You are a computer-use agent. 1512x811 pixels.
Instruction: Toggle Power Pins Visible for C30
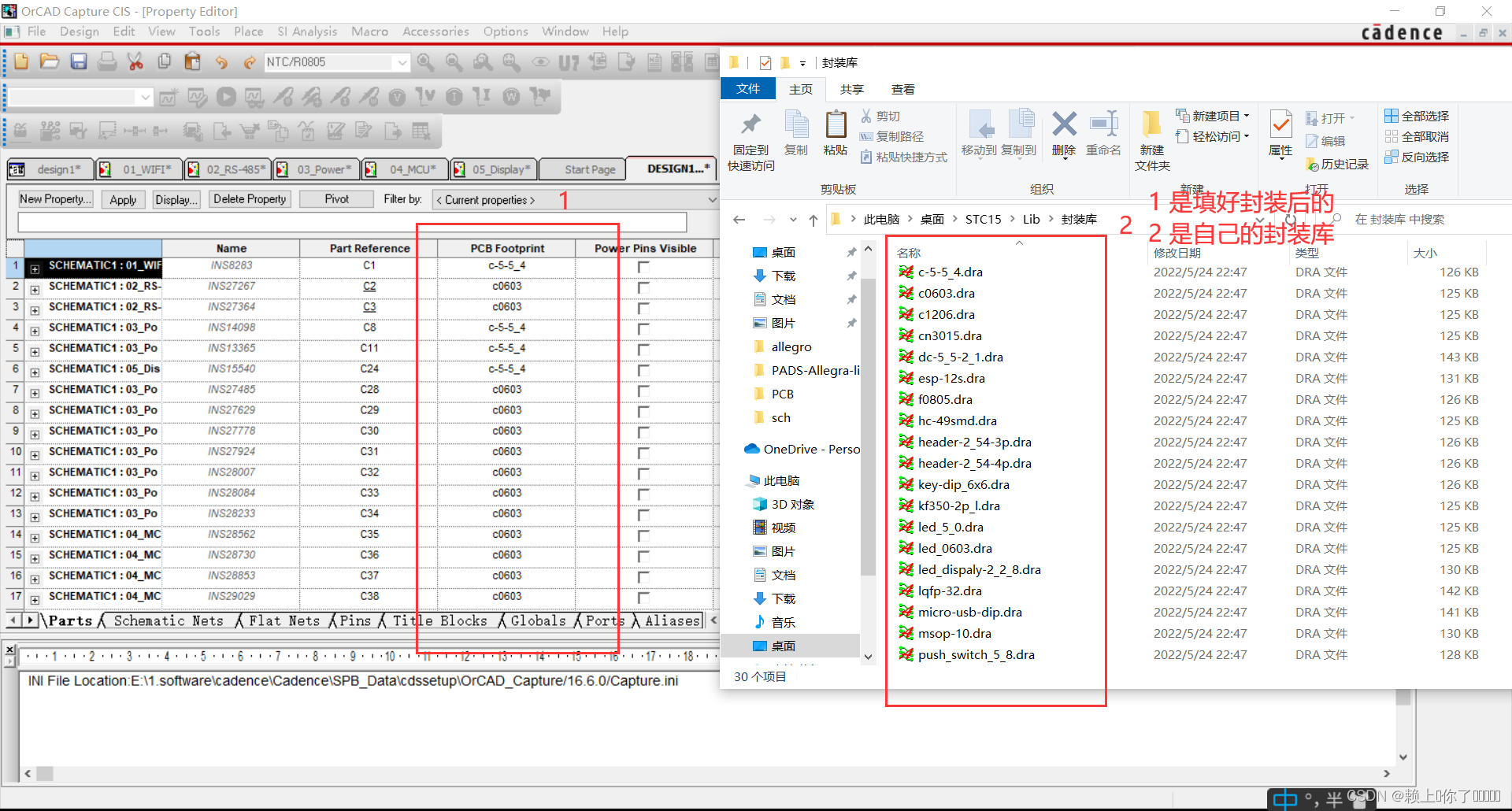(x=643, y=432)
